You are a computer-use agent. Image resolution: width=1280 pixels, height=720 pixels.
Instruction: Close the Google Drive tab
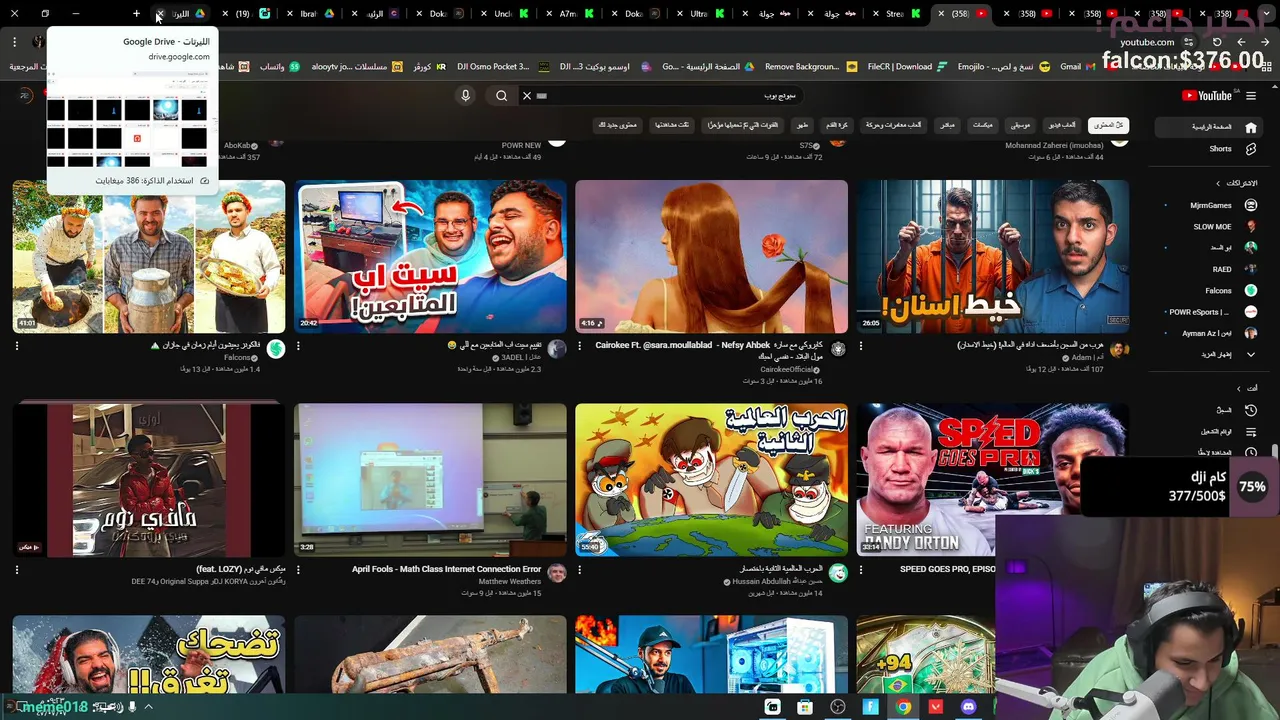click(159, 14)
